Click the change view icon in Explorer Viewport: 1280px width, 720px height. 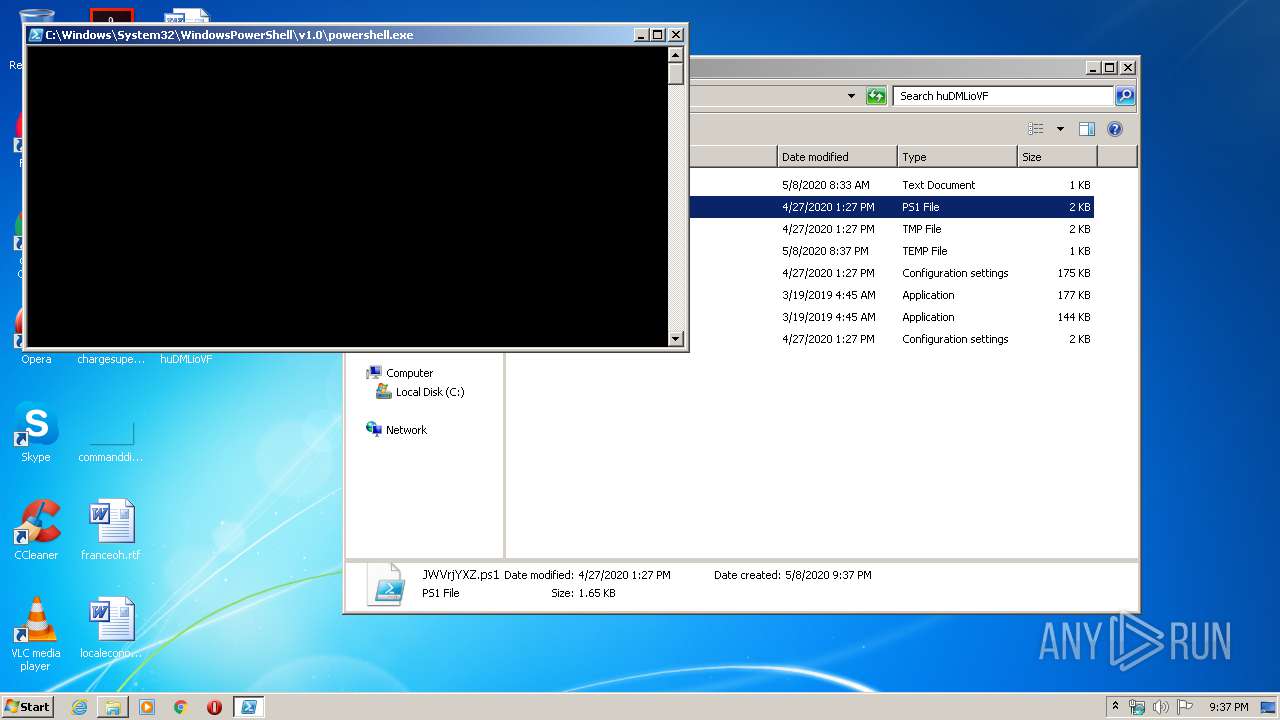1036,129
